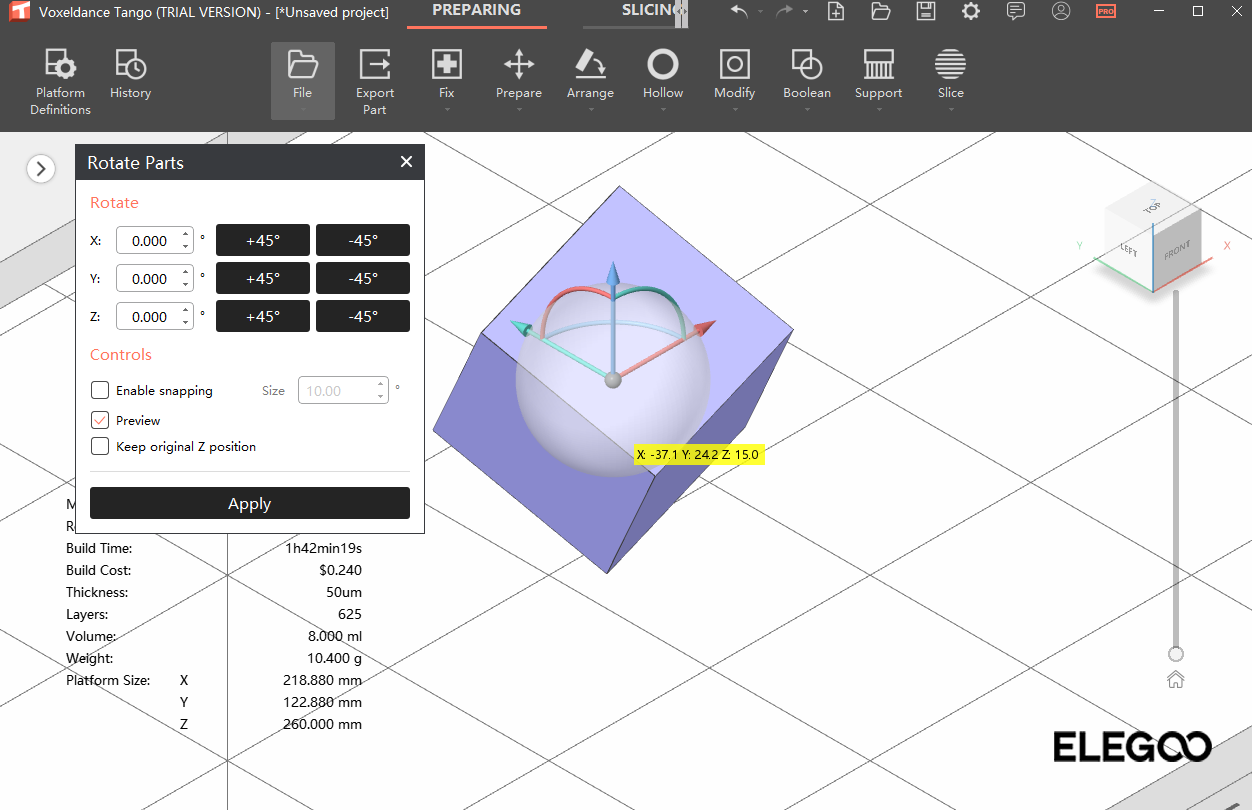Open the Redo history dropdown arrow
The height and width of the screenshot is (810, 1252).
coord(806,13)
